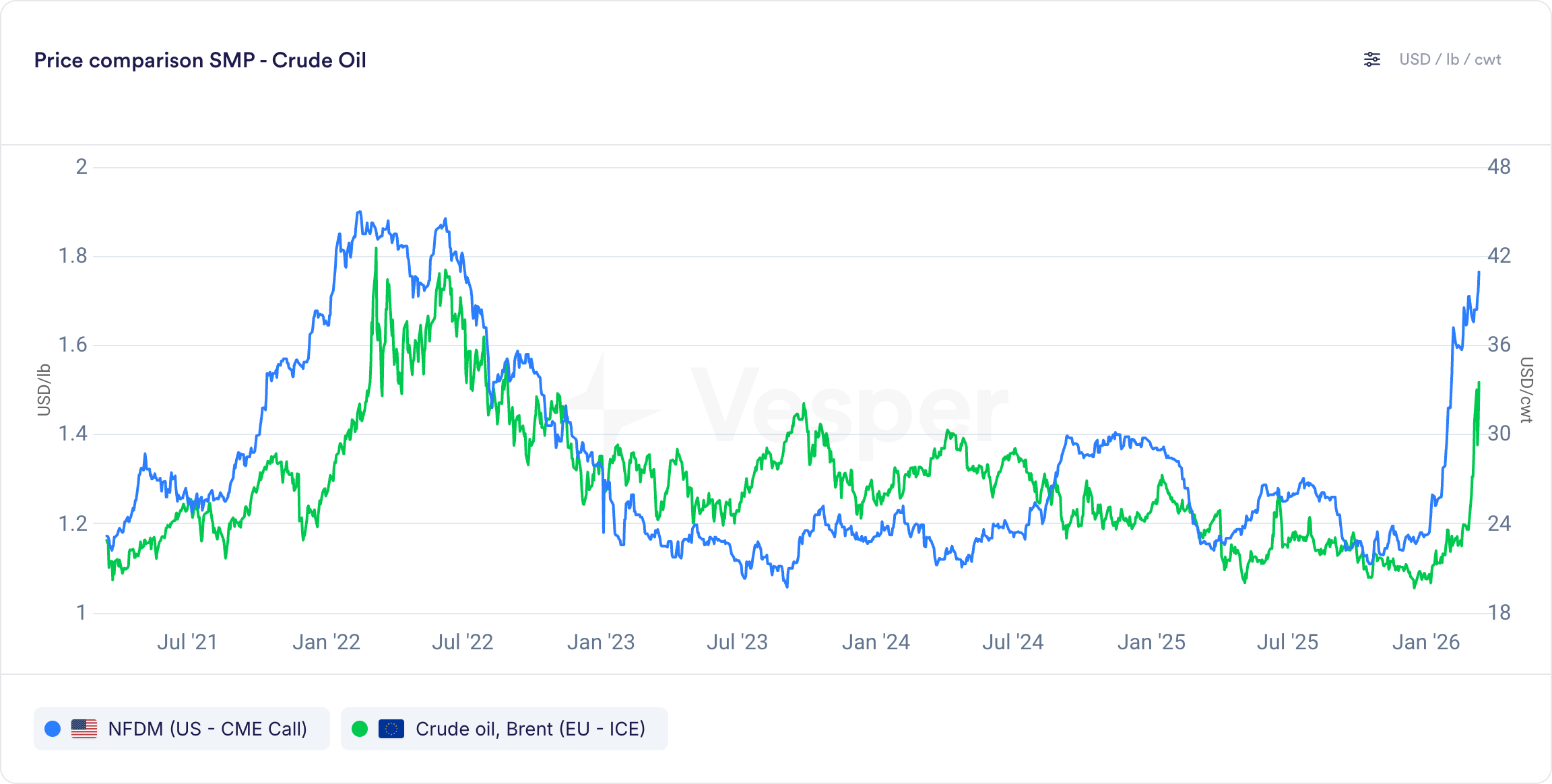Click the US flag icon in legend

(84, 729)
